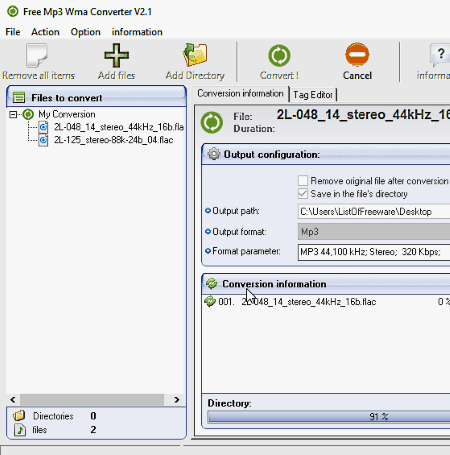Select 2L-125_stereo-88k-24b_04.flac in tree
The image size is (450, 455).
coord(113,140)
